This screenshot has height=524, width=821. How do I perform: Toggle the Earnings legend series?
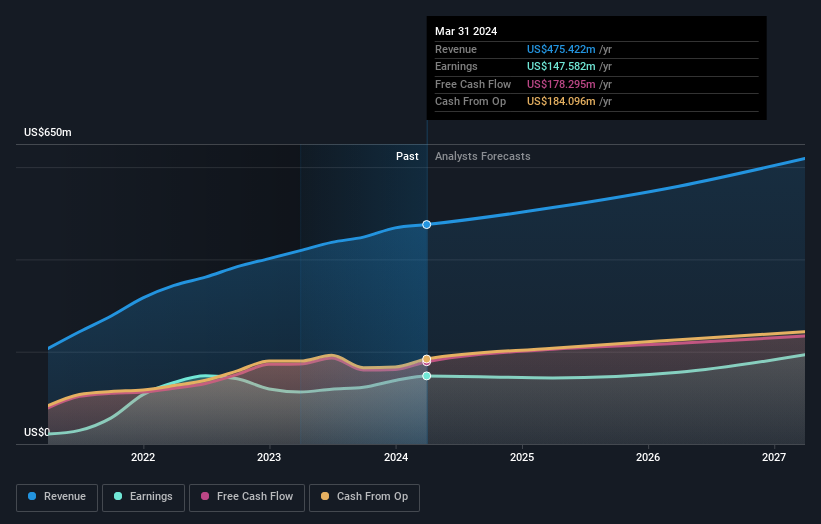click(x=143, y=497)
